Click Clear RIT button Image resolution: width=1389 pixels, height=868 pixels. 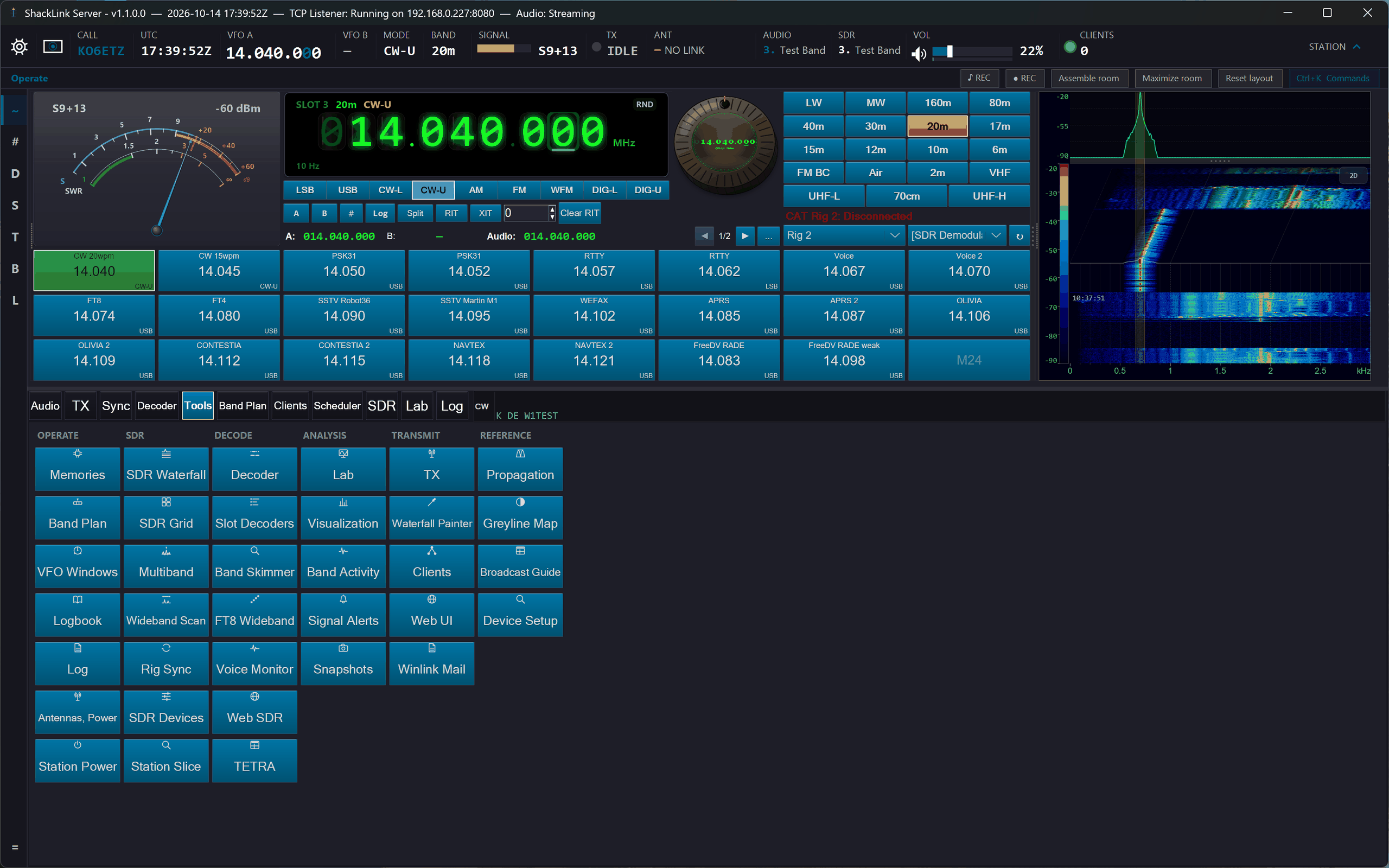point(579,213)
